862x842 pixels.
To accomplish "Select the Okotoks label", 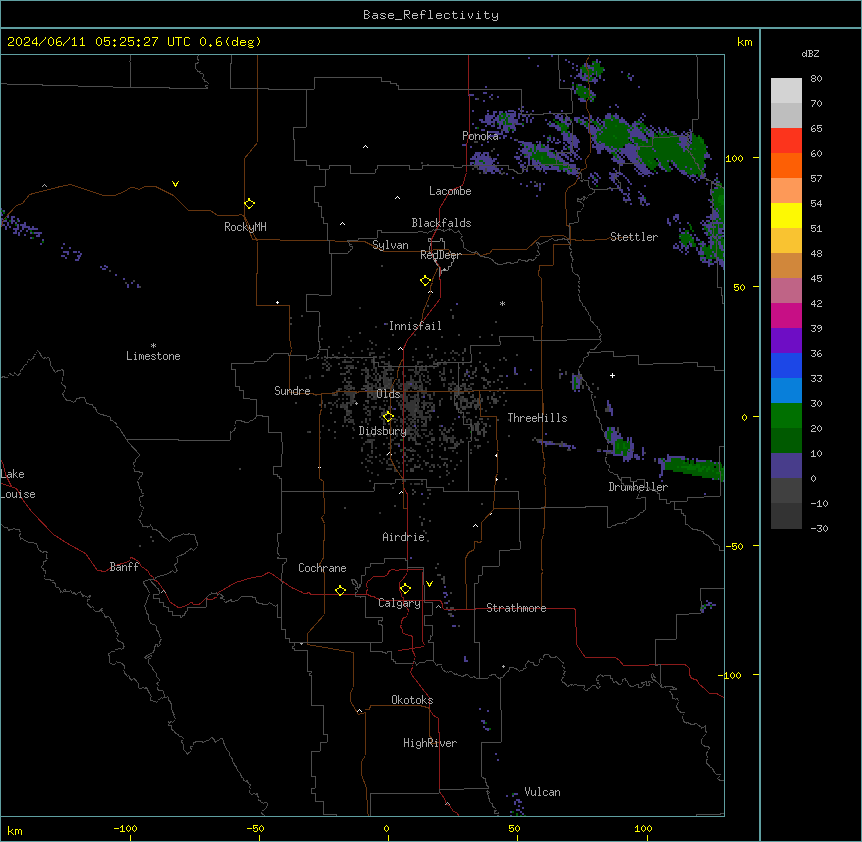I will [412, 700].
